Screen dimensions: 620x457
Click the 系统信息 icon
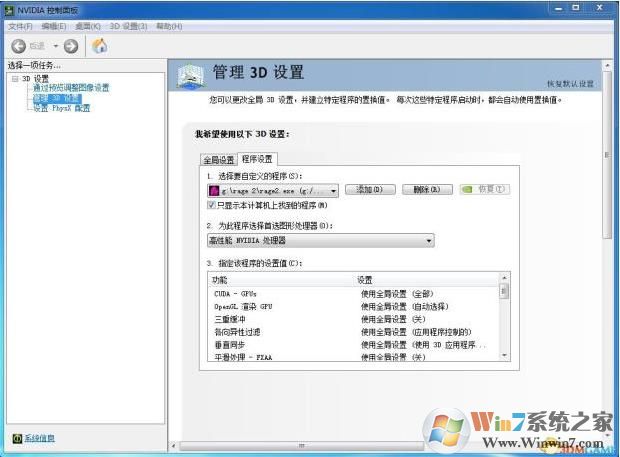pos(17,438)
